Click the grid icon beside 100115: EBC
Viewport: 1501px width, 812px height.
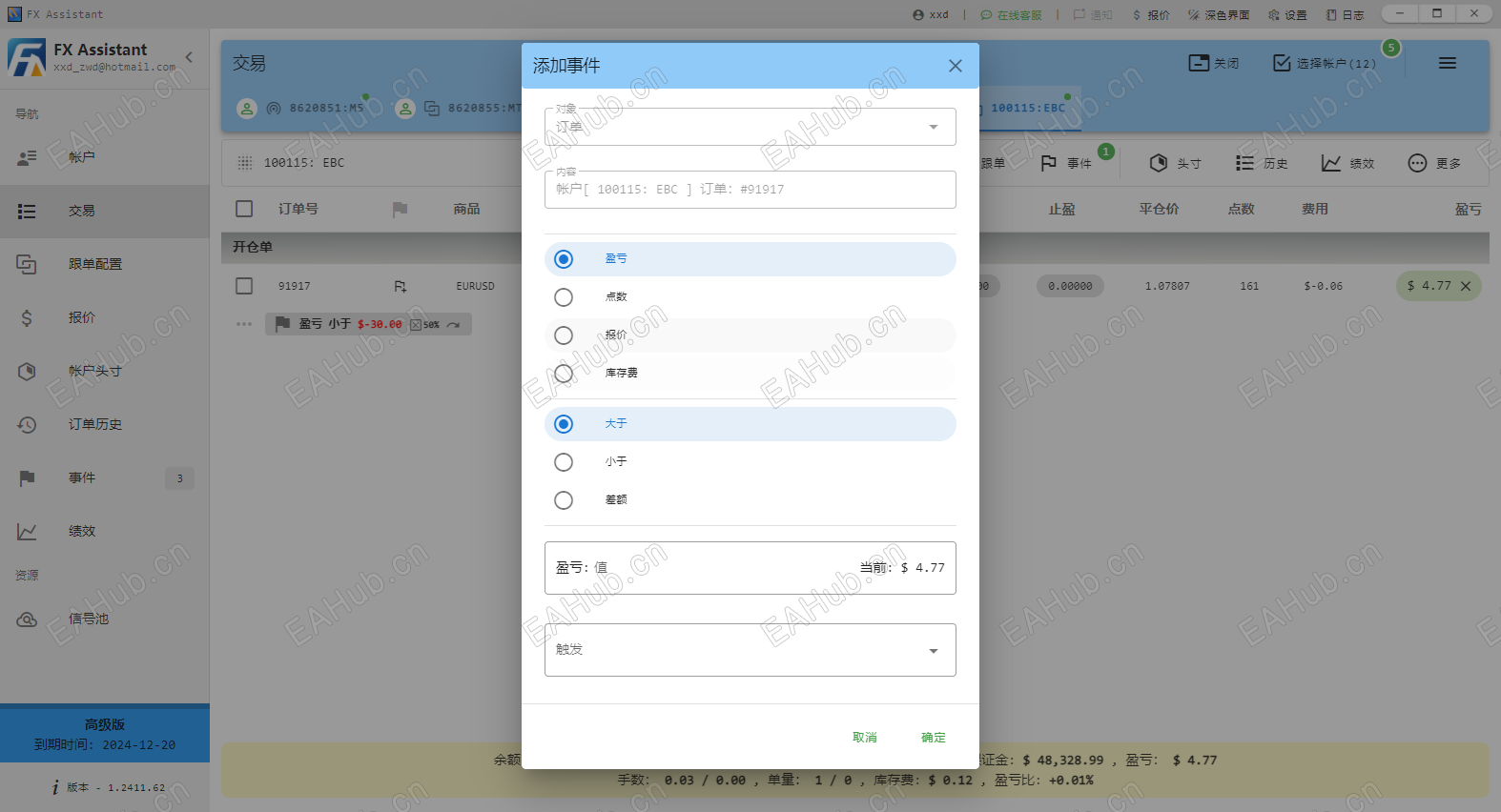(x=245, y=163)
